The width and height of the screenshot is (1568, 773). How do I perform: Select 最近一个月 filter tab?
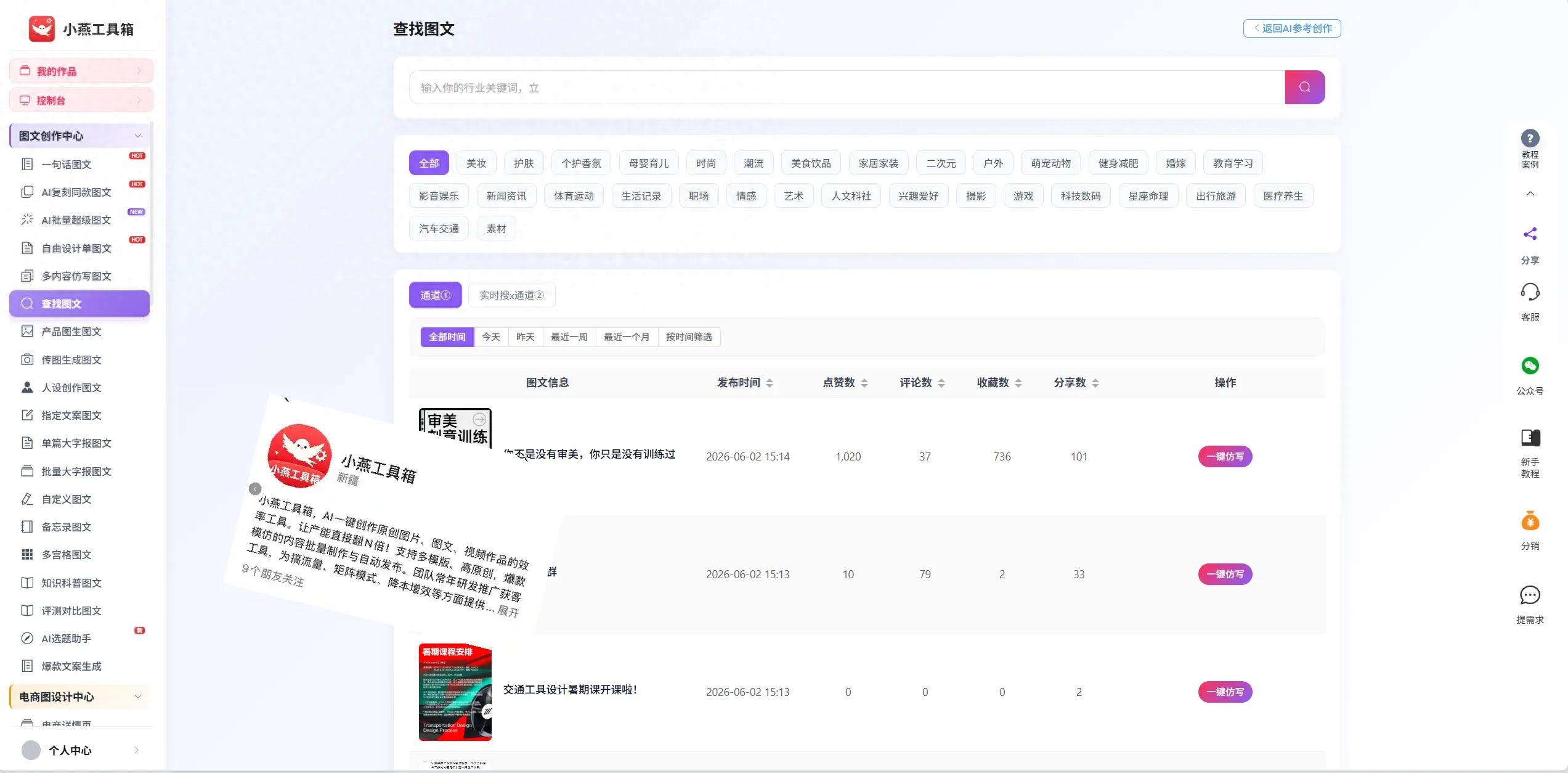click(x=627, y=337)
